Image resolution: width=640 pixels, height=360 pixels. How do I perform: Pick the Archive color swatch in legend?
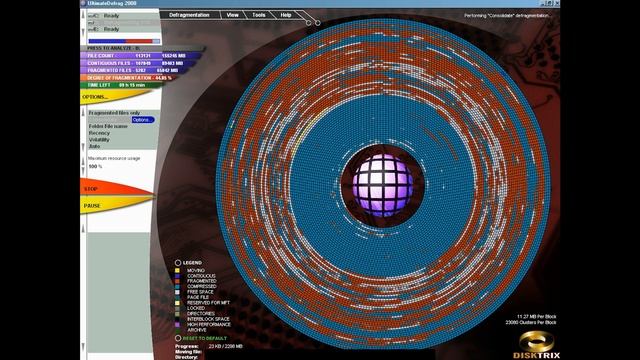(177, 330)
